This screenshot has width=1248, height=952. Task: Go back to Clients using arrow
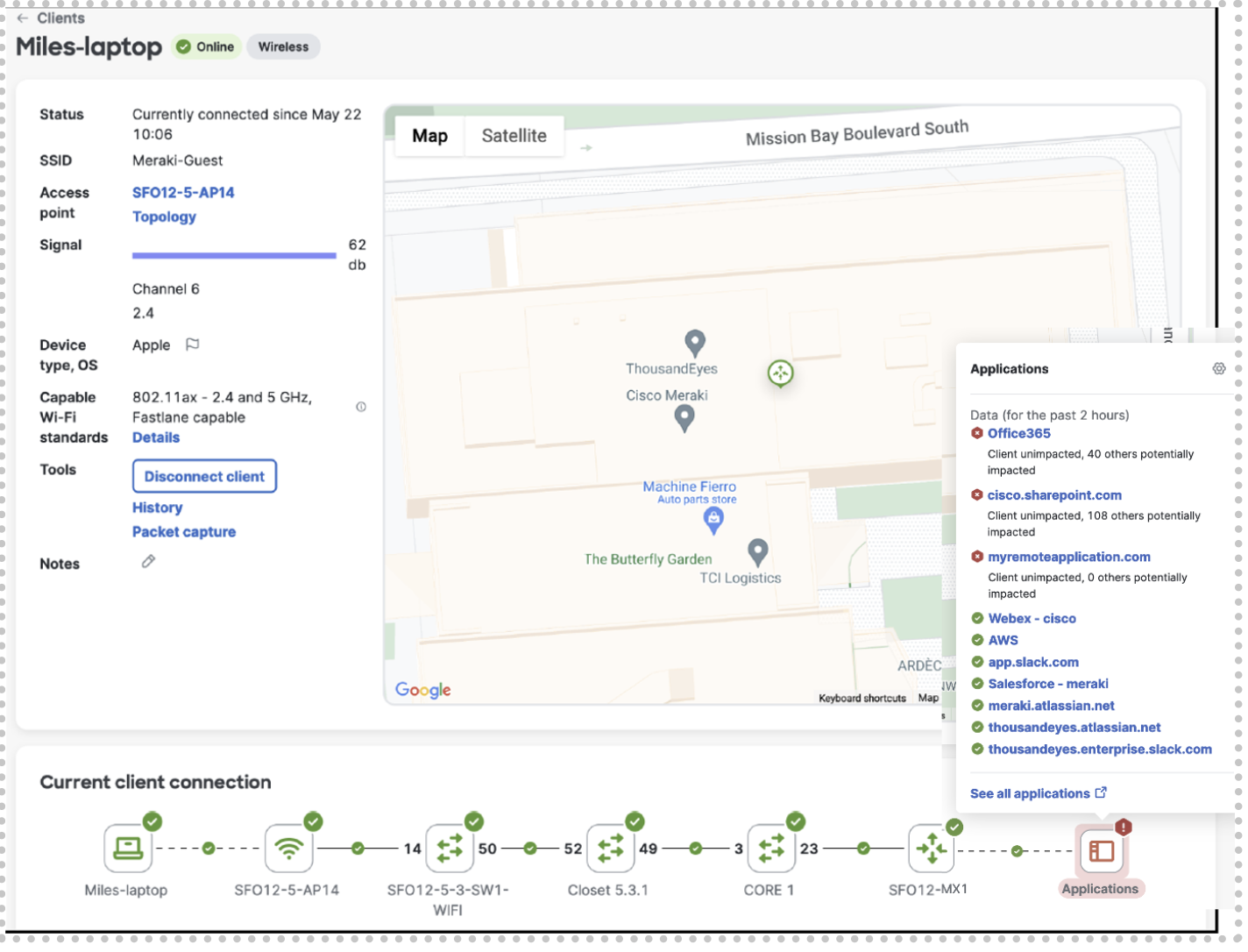[x=23, y=18]
